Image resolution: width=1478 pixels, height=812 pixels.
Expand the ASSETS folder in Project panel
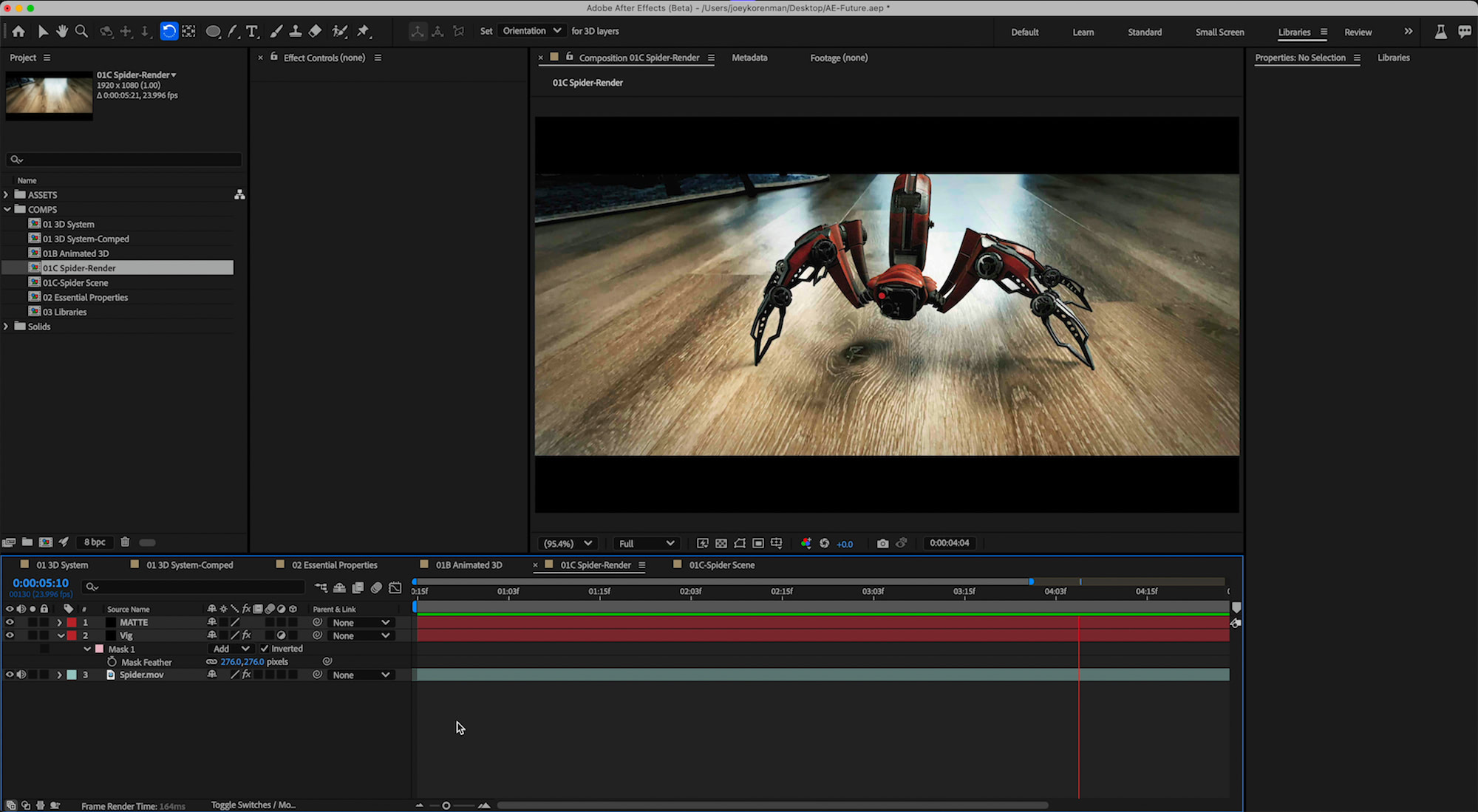click(x=6, y=194)
